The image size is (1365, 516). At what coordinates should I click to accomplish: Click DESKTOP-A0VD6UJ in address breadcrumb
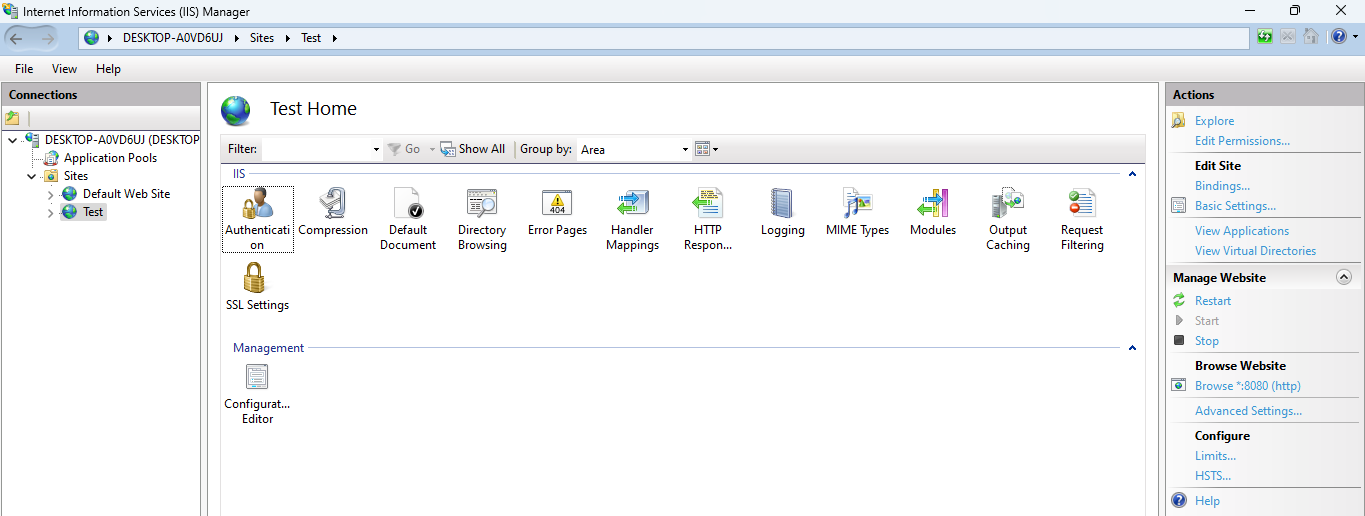click(x=172, y=38)
